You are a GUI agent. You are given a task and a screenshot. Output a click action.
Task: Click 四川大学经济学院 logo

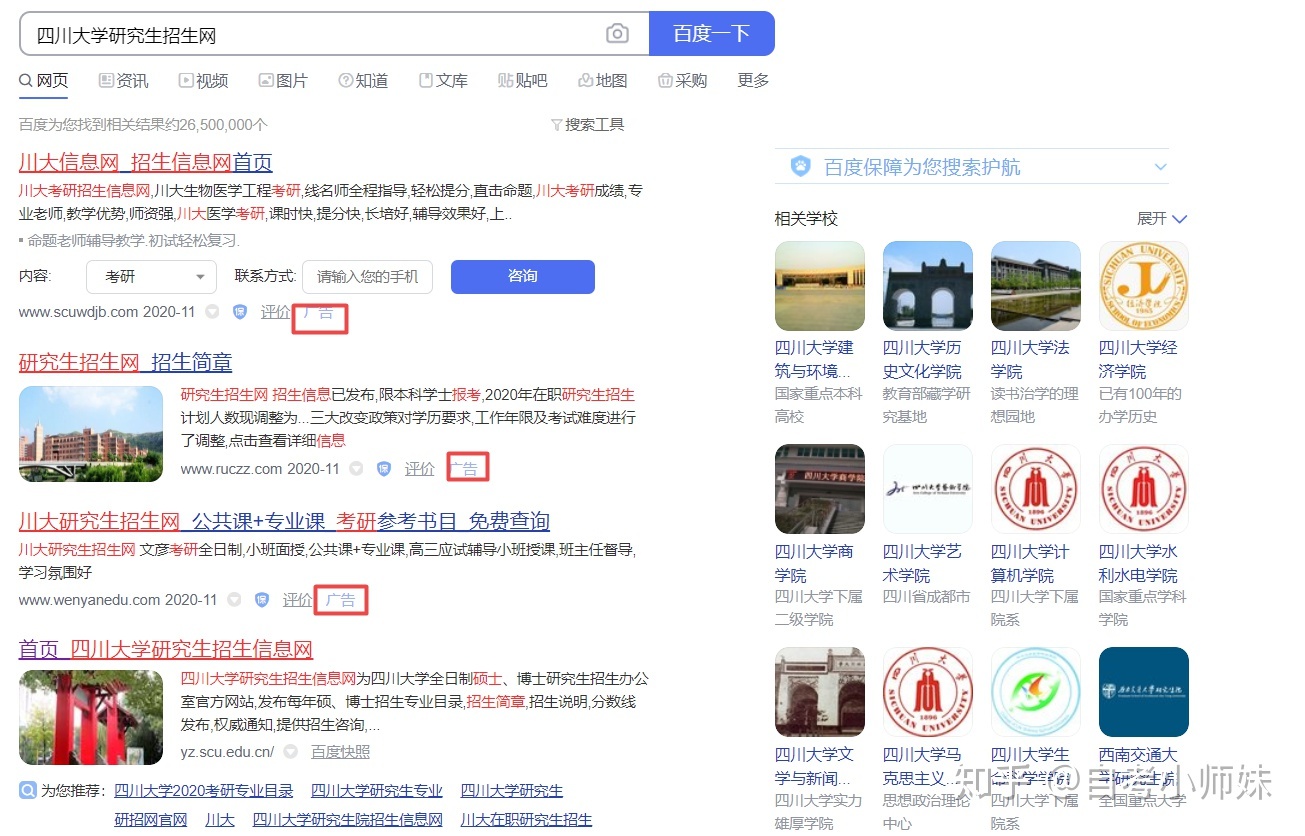1144,286
